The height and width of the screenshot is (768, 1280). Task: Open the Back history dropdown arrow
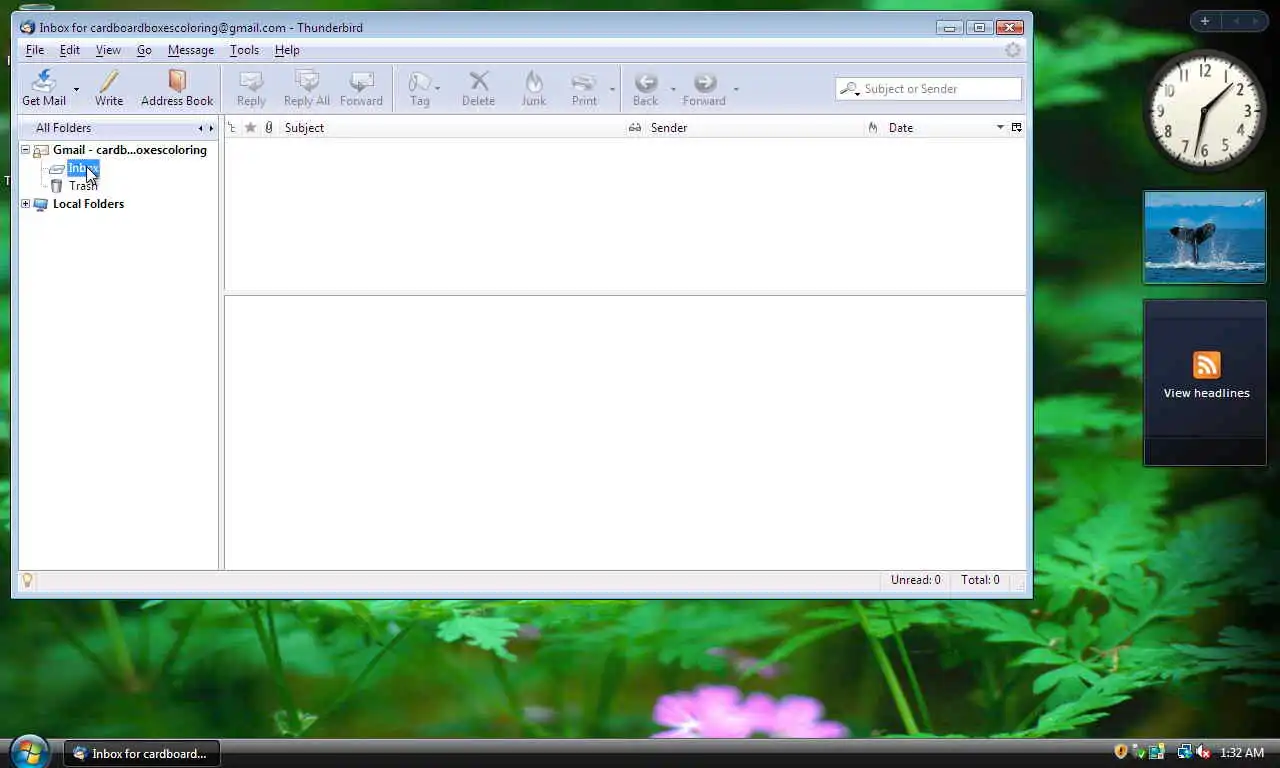click(x=673, y=89)
